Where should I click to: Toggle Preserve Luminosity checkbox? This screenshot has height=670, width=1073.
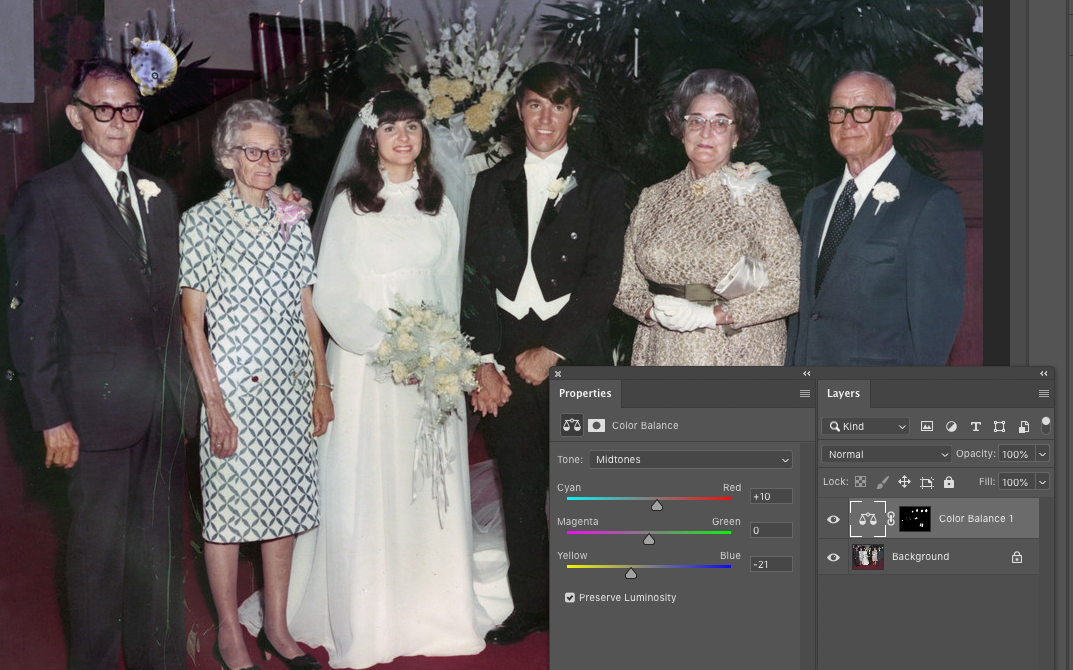[569, 597]
